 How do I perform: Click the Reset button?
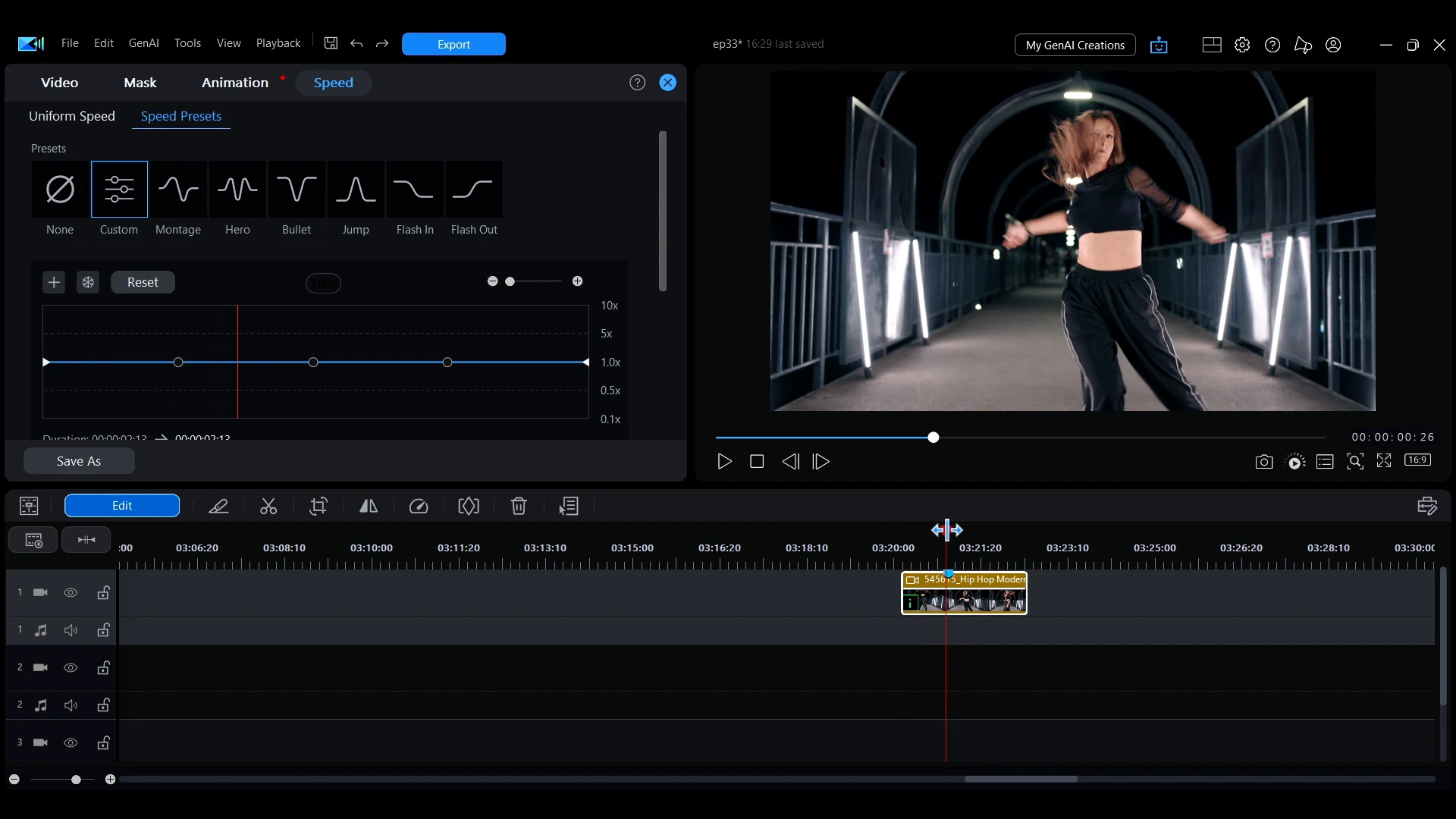[143, 282]
